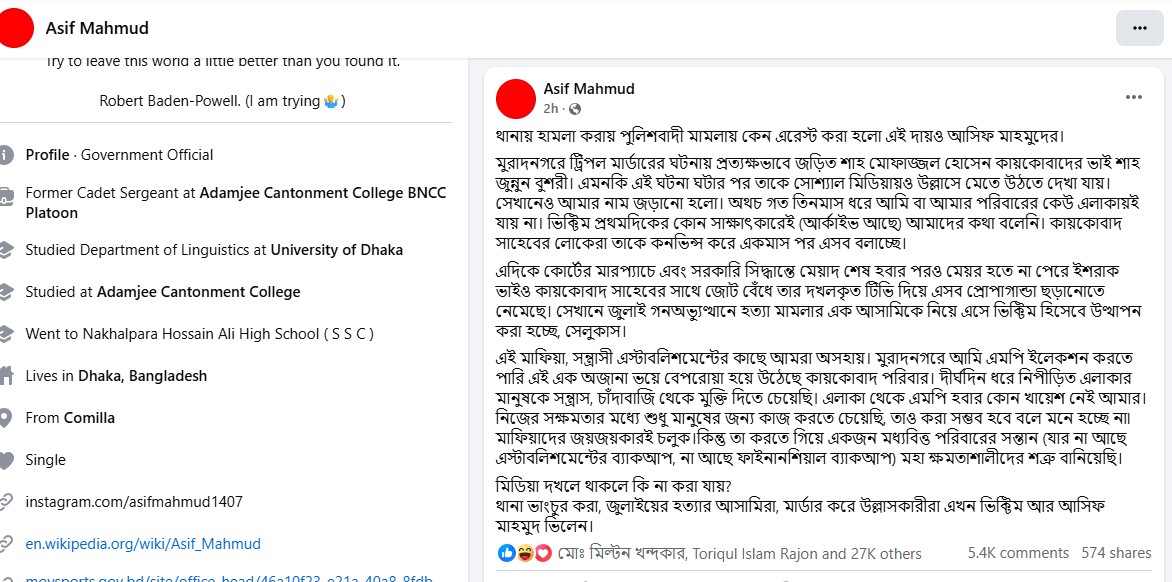Click the location pin icon beside From Comilla
The image size is (1172, 582).
coord(7,418)
